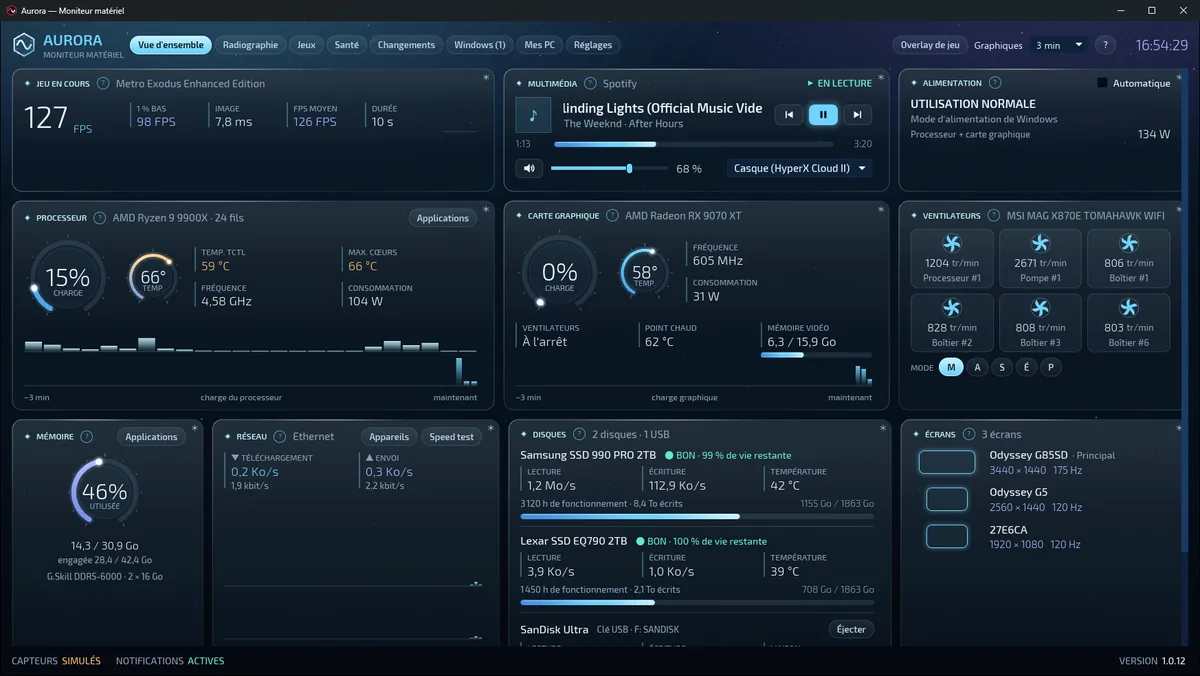Screen dimensions: 1200x676
Task: Click the music note album art
Action: point(533,115)
